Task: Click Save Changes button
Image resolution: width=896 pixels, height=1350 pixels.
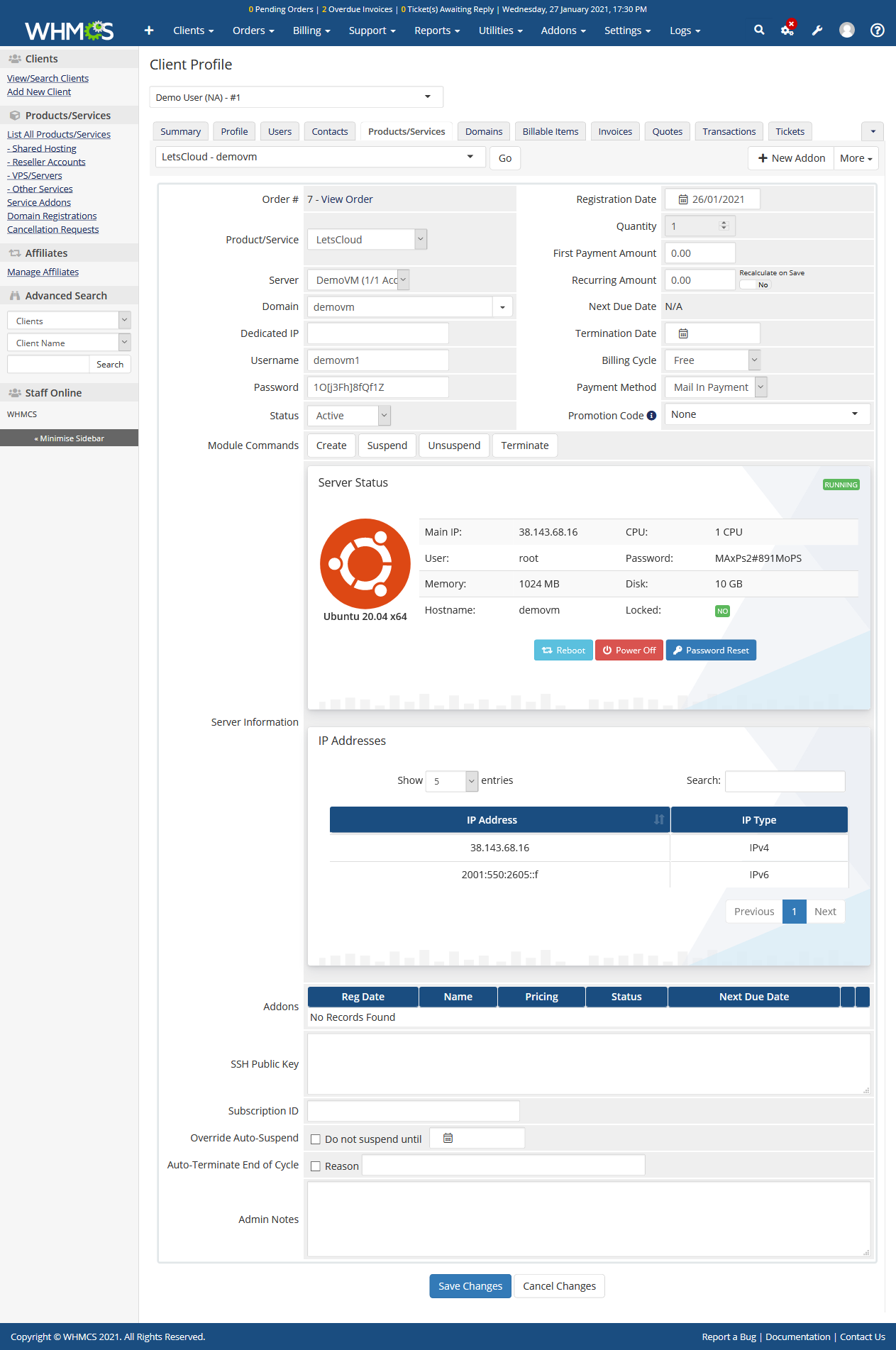Action: pos(470,1286)
